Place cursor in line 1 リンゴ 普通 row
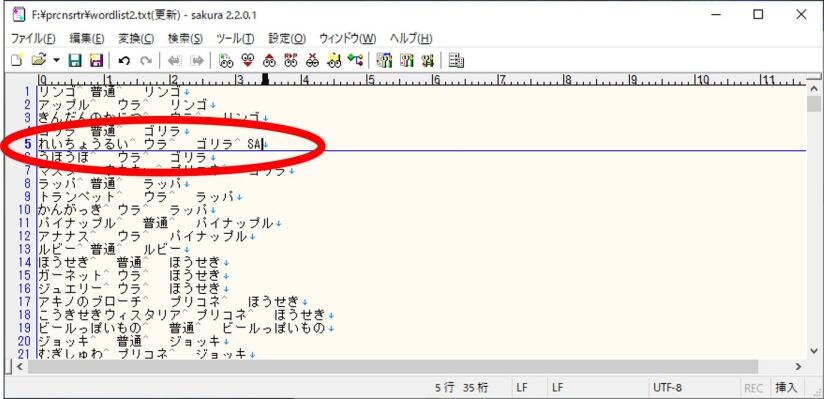This screenshot has width=824, height=399. [x=114, y=92]
